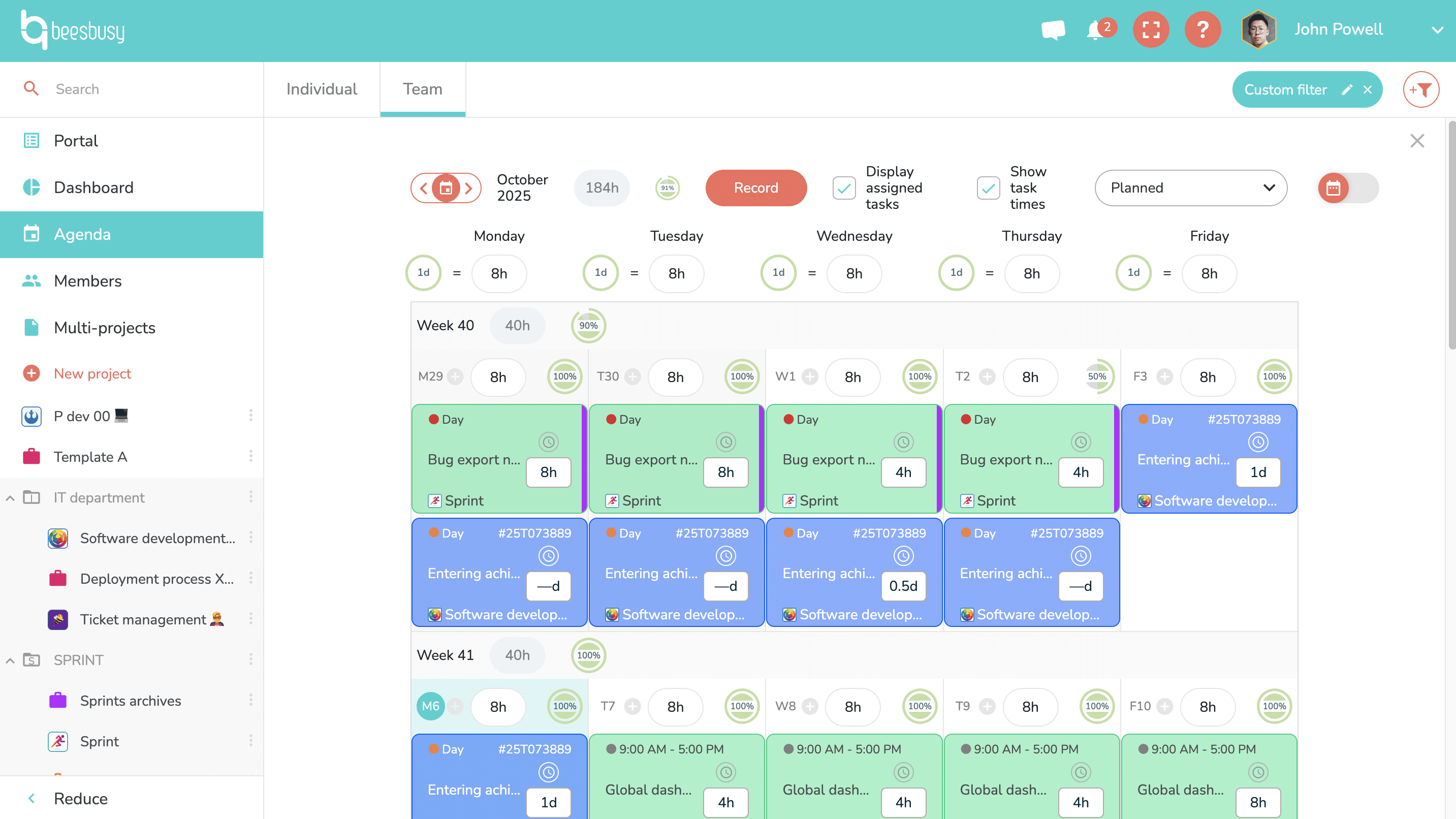Screen dimensions: 1456x819
Task: Add entry on Monday M29 plus icon
Action: click(x=456, y=376)
